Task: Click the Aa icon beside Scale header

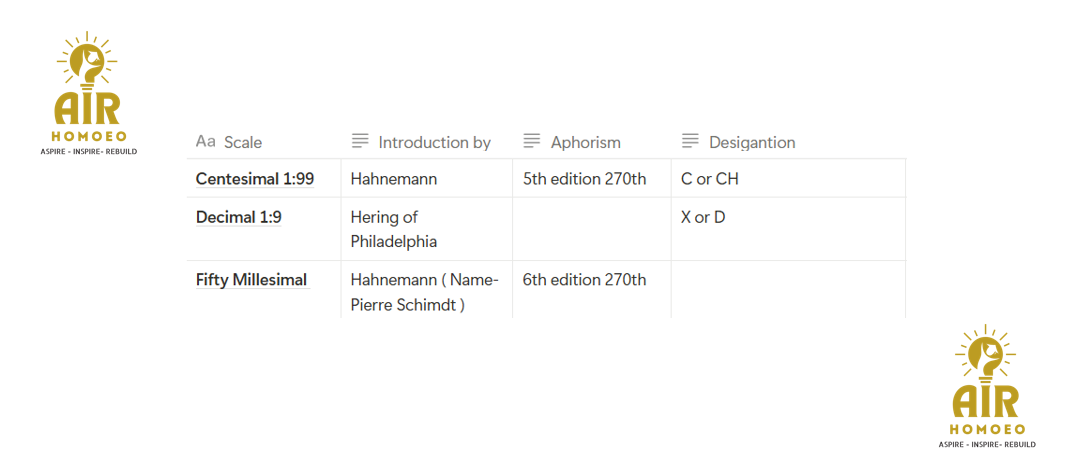Action: point(205,142)
